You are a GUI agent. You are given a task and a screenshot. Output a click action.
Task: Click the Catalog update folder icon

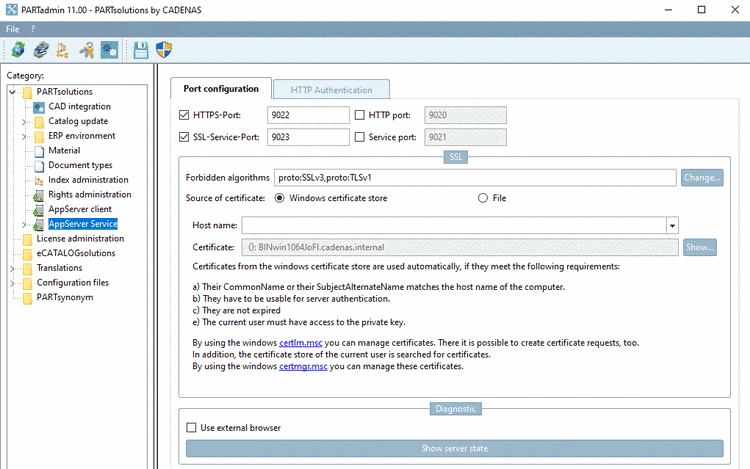pyautogui.click(x=39, y=122)
